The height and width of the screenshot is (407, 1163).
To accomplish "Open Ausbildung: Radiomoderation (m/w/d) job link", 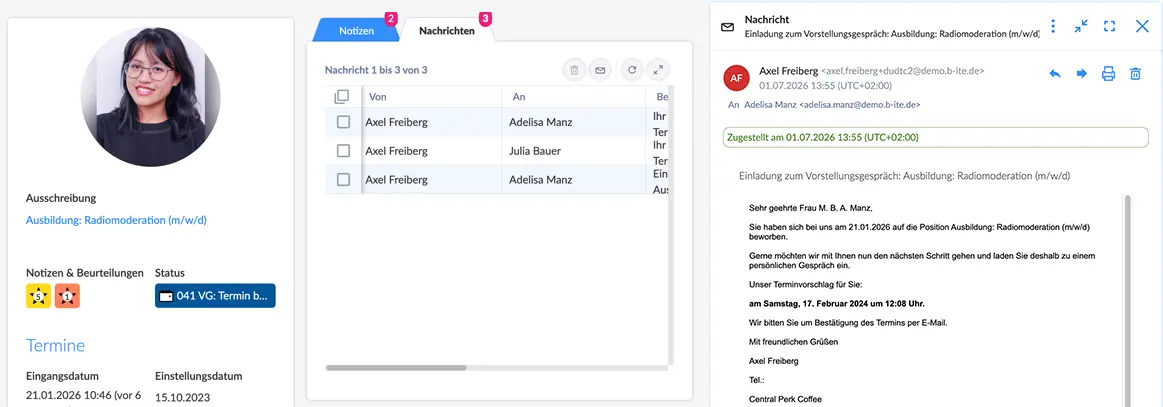I will pyautogui.click(x=116, y=220).
